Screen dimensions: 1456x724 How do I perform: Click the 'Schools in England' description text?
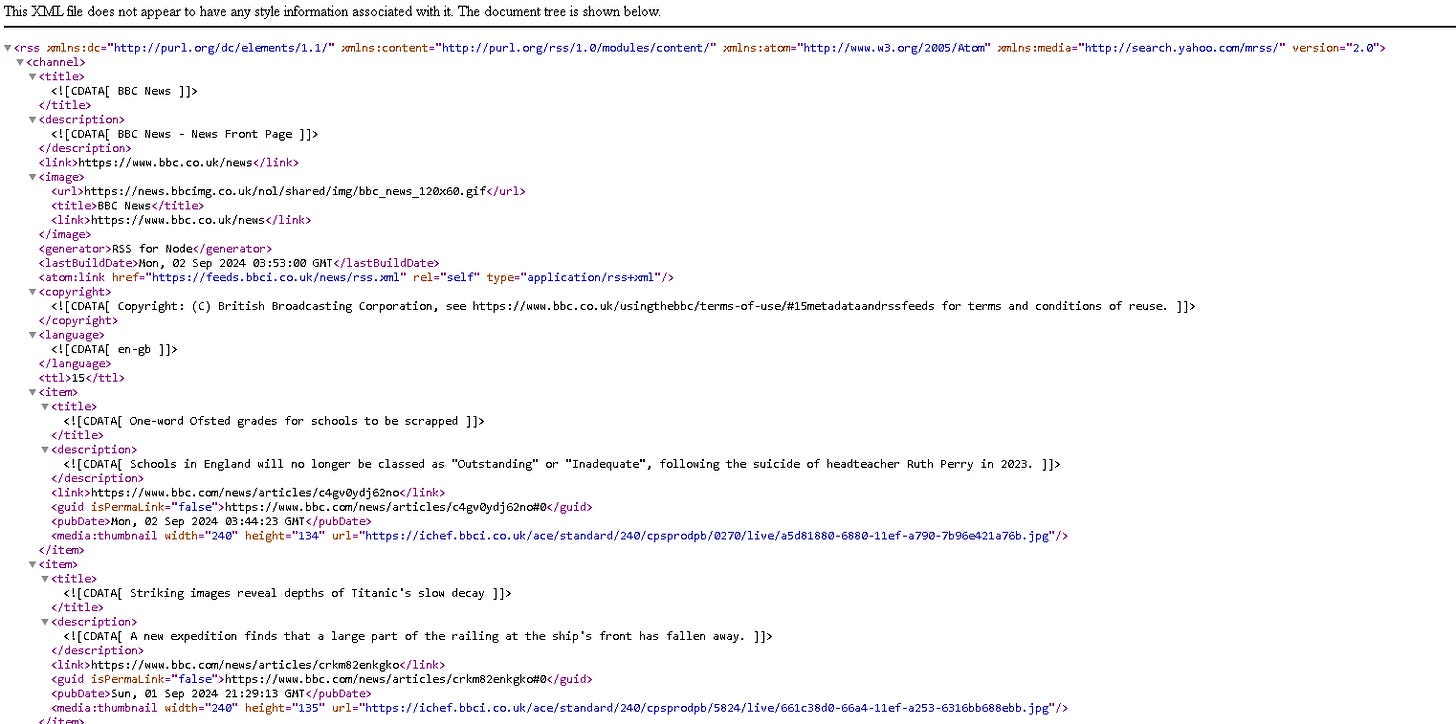click(562, 464)
